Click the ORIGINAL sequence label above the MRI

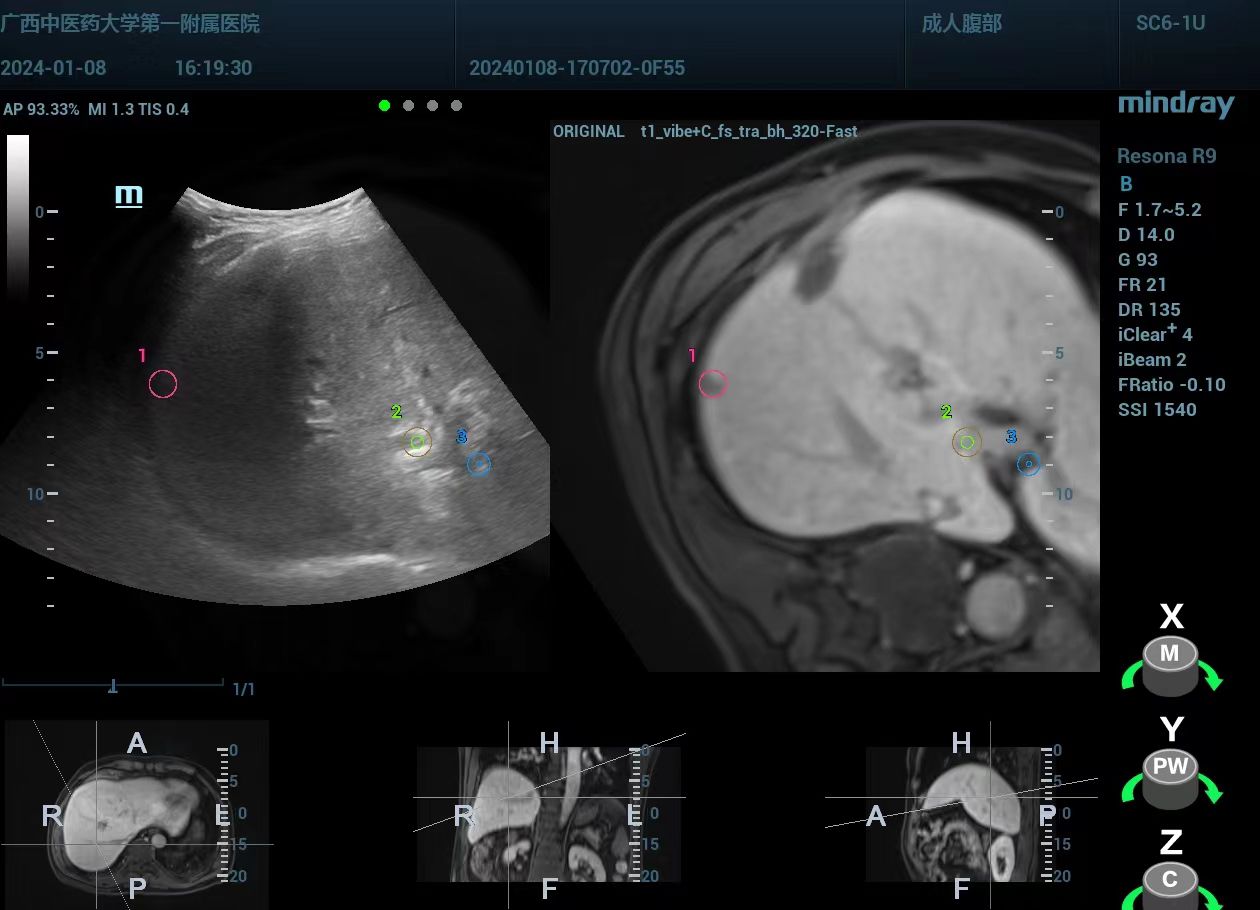(588, 131)
